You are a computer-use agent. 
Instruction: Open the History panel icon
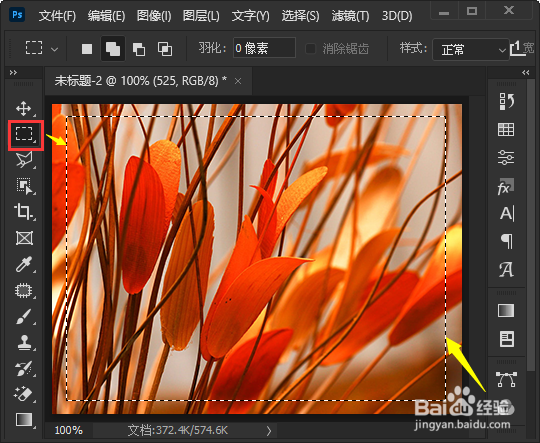(506, 101)
